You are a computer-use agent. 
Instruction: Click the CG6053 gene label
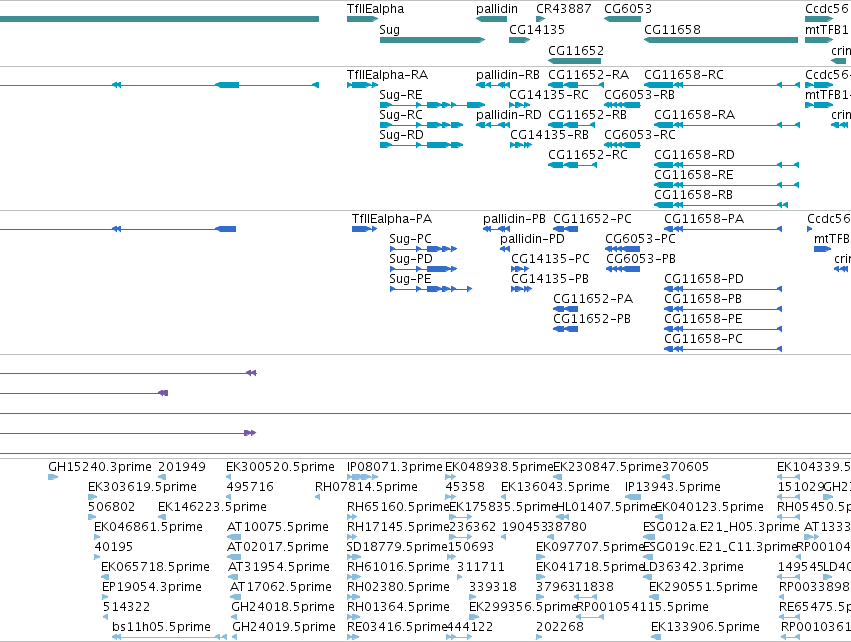click(x=627, y=9)
